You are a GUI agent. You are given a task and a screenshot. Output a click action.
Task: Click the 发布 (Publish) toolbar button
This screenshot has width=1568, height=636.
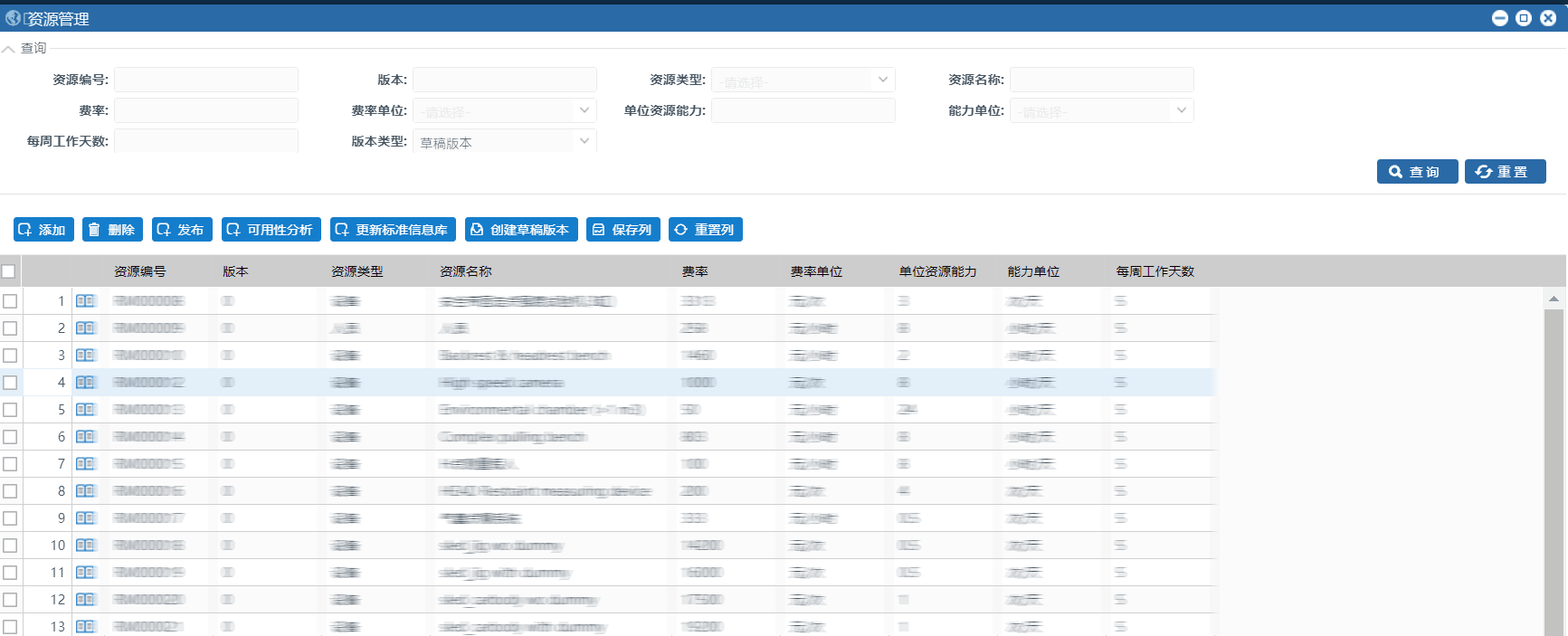click(x=182, y=230)
